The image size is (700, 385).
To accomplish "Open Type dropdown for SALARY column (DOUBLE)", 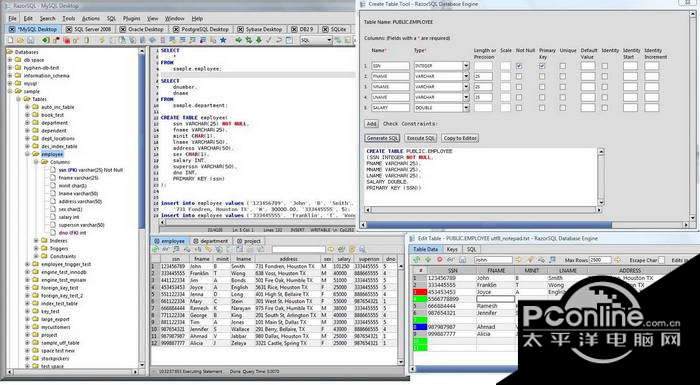I will point(466,108).
